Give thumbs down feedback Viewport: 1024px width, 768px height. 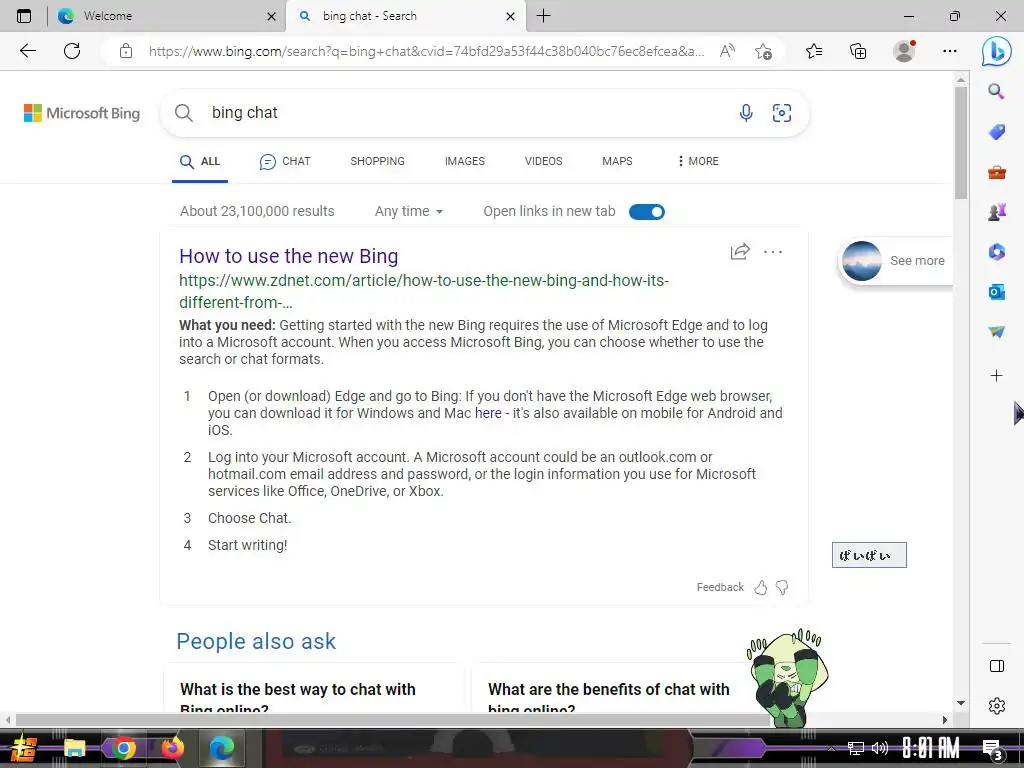(782, 588)
